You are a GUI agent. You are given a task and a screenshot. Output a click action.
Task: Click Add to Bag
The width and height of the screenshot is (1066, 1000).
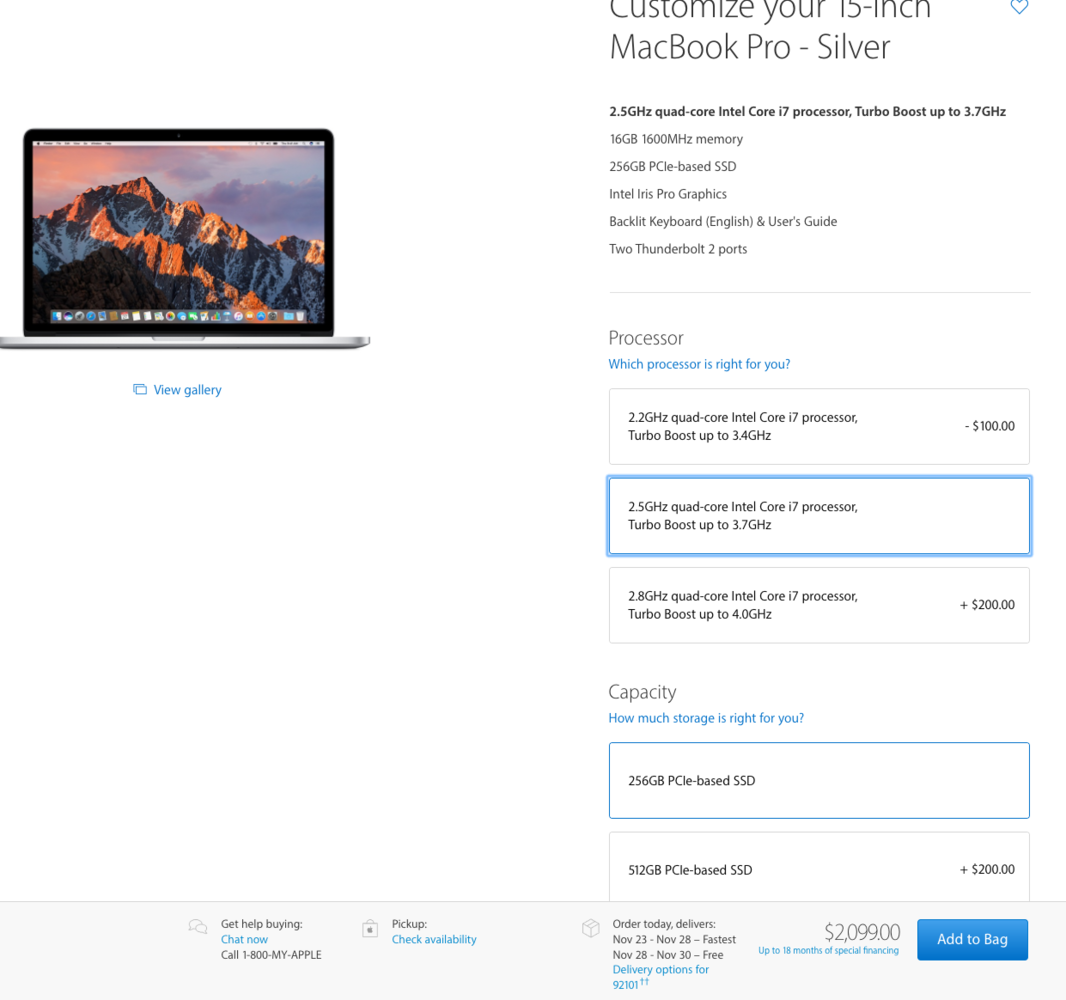pyautogui.click(x=972, y=939)
